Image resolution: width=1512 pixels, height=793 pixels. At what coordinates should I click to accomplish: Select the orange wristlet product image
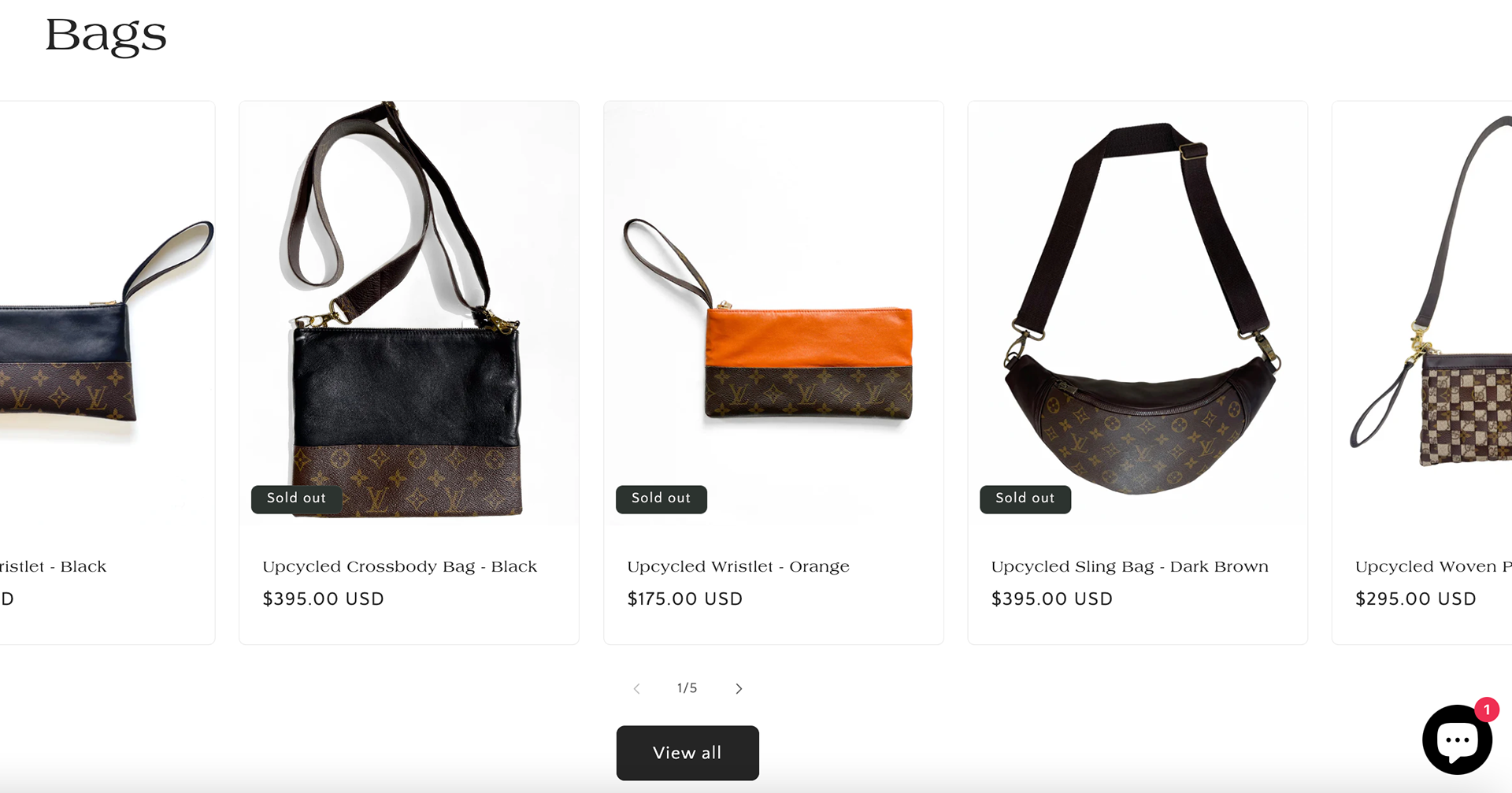773,313
